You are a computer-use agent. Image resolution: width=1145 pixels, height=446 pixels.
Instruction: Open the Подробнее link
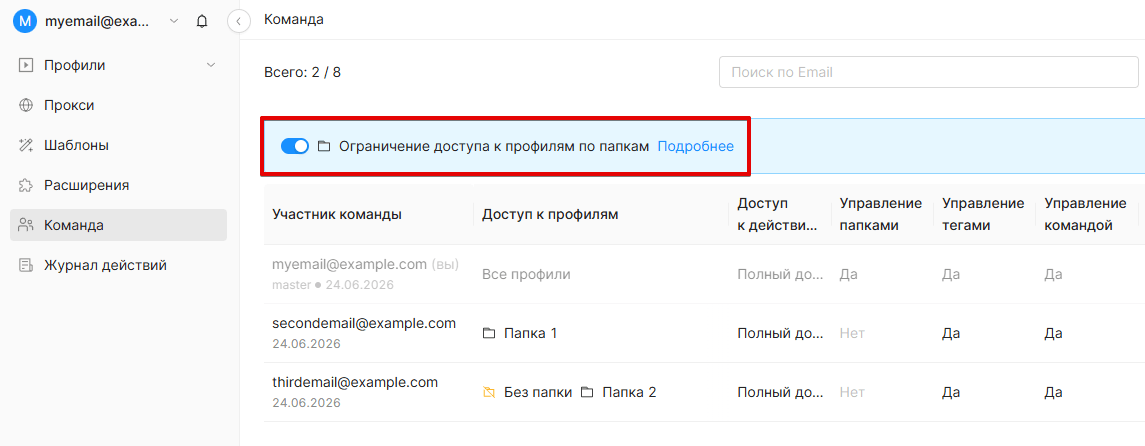pos(695,146)
